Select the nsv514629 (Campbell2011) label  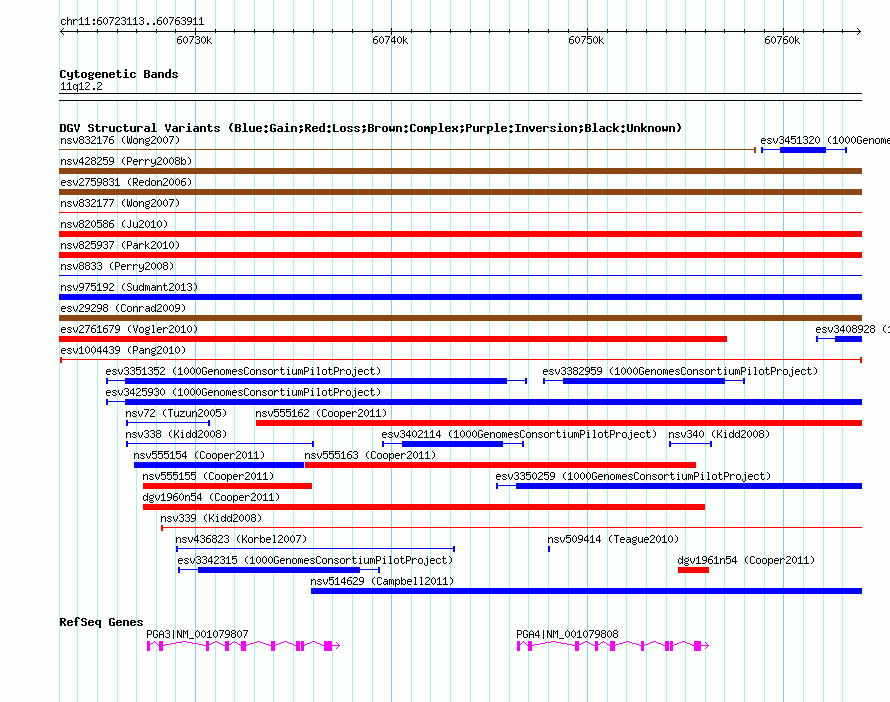click(382, 581)
